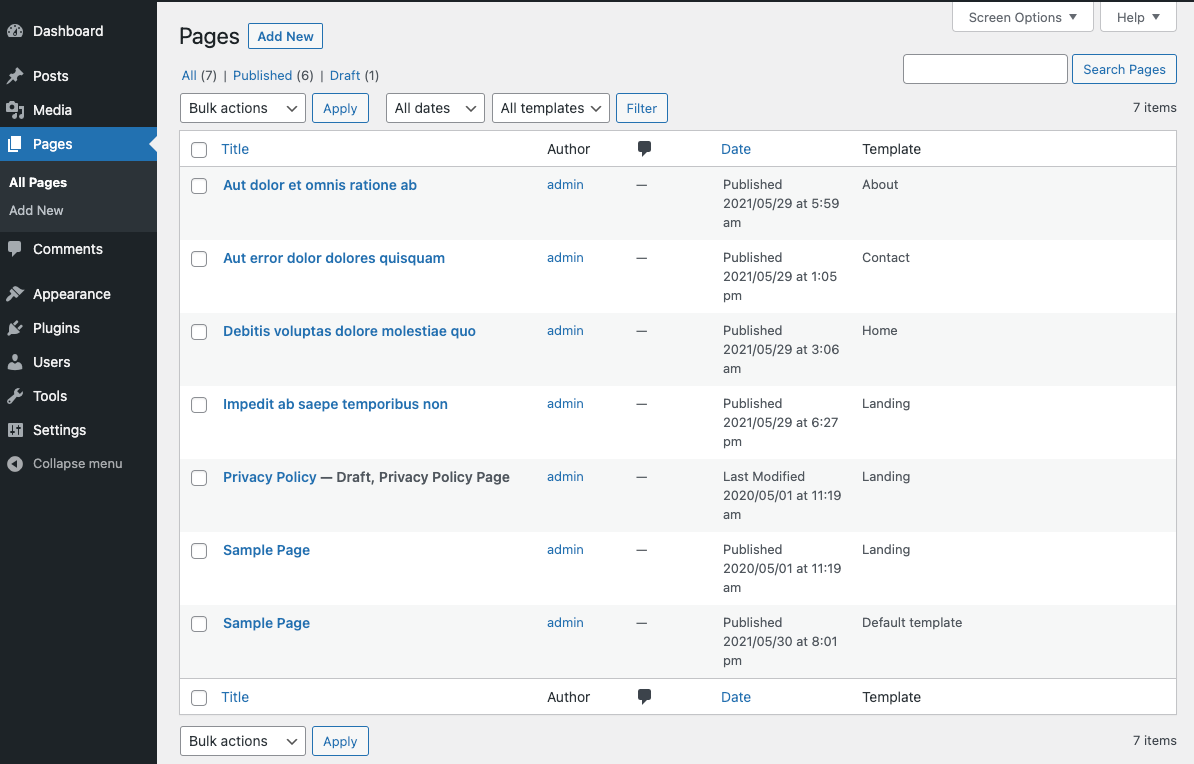The height and width of the screenshot is (764, 1194).
Task: Check the box for Privacy Policy page
Action: pyautogui.click(x=199, y=478)
